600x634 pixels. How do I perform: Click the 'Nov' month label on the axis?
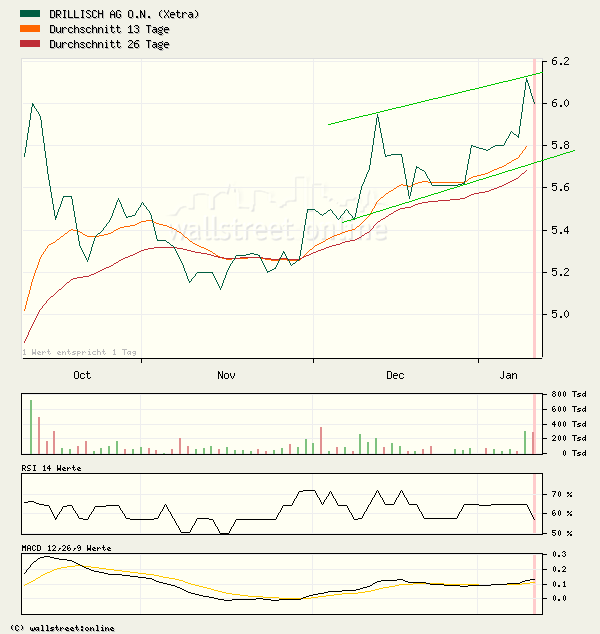(226, 375)
